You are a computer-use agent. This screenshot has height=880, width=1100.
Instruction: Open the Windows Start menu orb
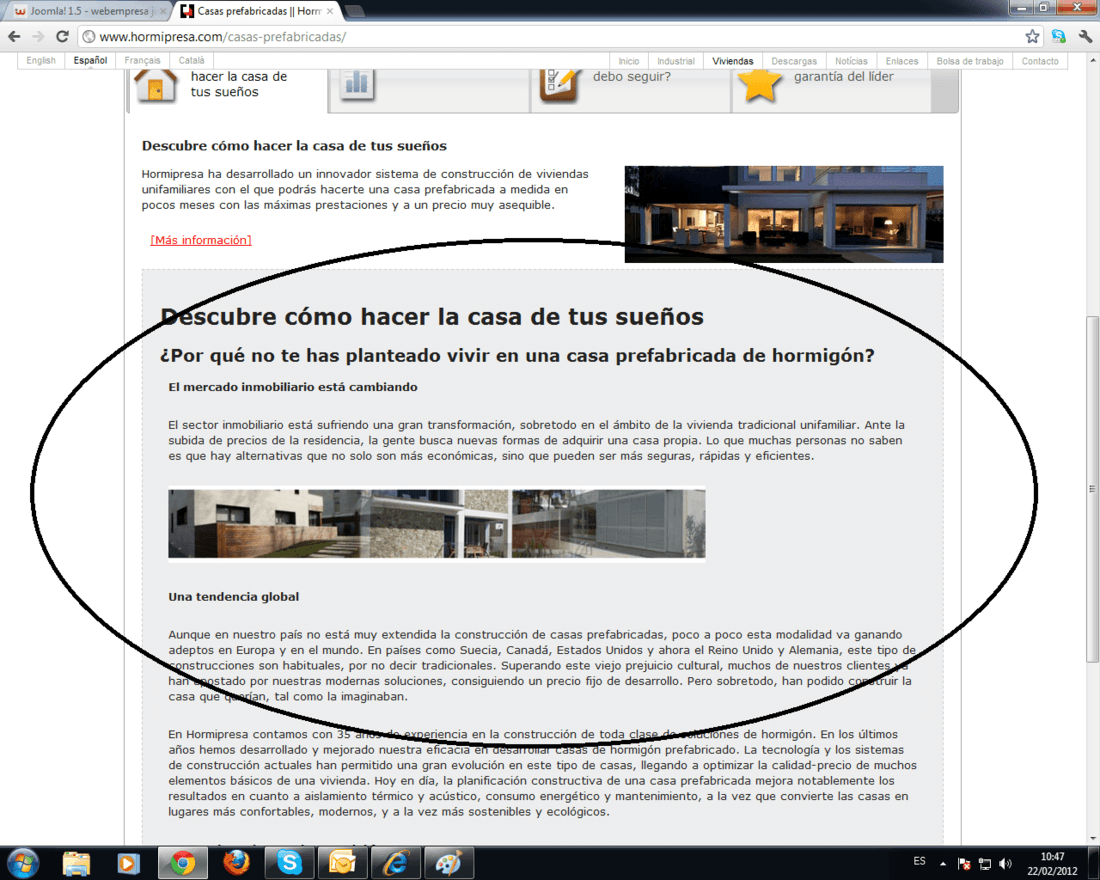[x=22, y=862]
